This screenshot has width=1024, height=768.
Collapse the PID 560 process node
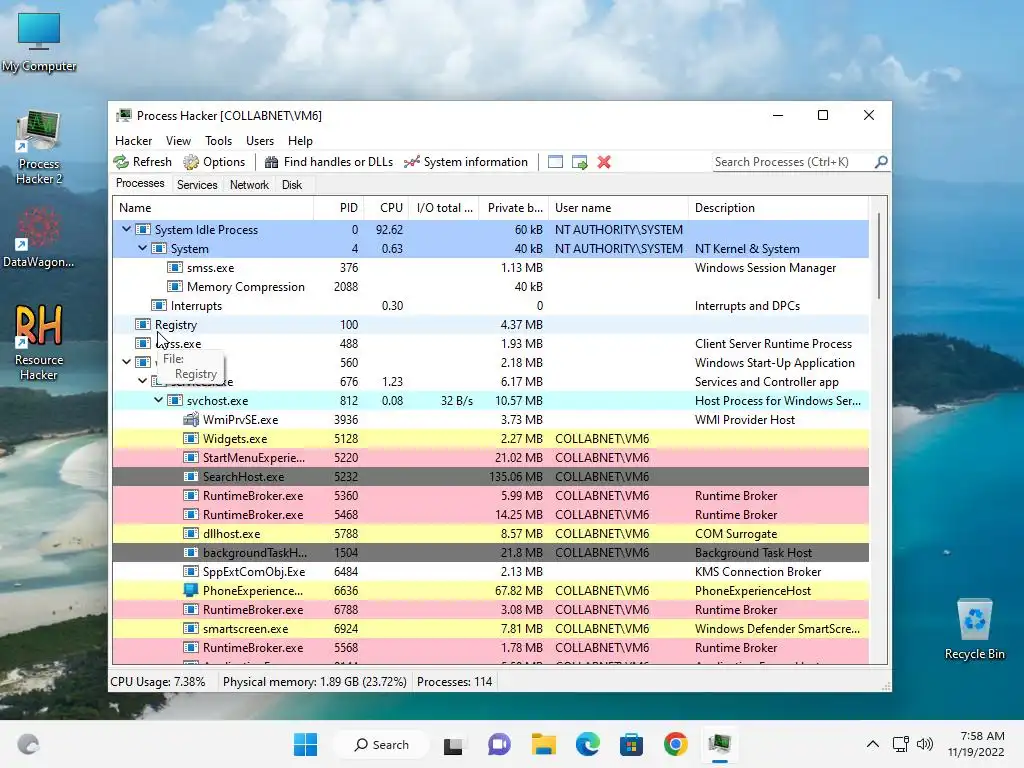tap(127, 362)
